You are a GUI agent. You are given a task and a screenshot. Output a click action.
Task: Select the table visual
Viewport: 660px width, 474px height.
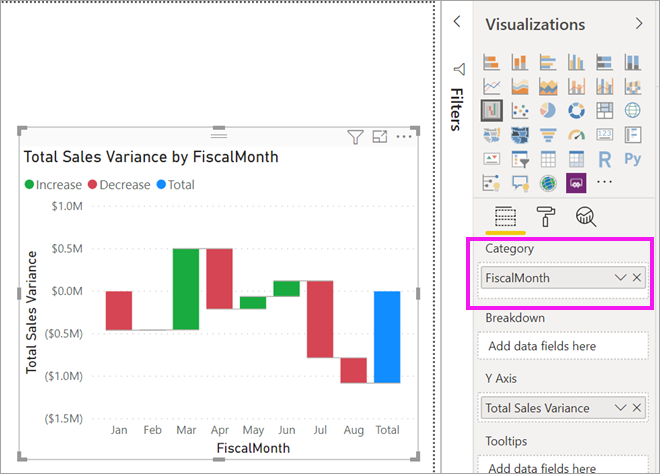coord(548,159)
